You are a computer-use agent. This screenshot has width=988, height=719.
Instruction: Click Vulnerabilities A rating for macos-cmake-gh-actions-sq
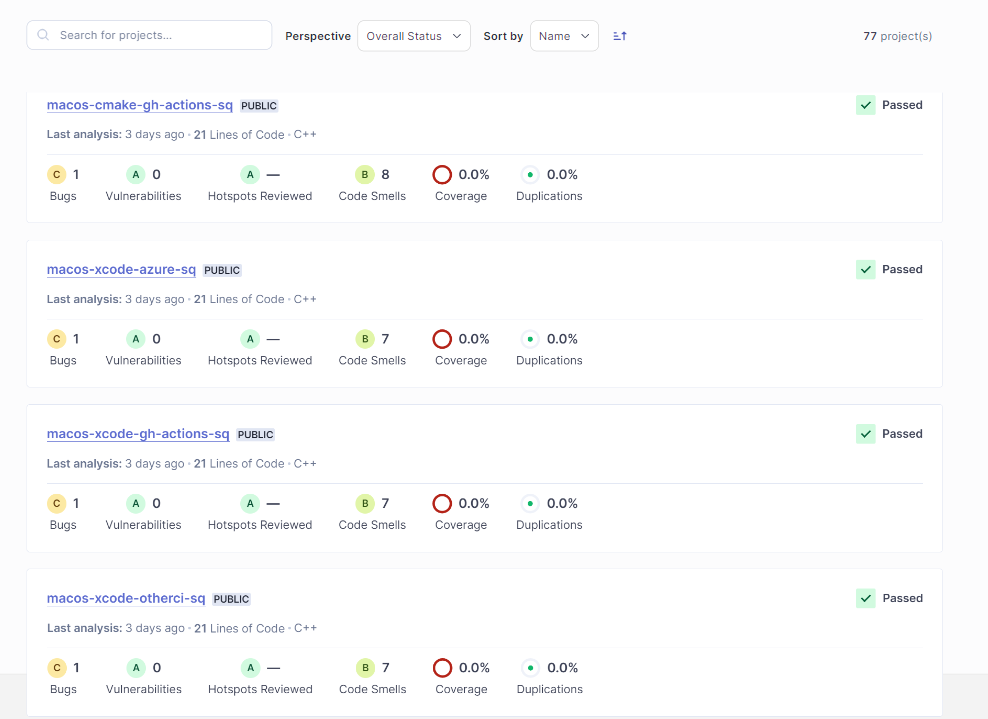pyautogui.click(x=135, y=175)
